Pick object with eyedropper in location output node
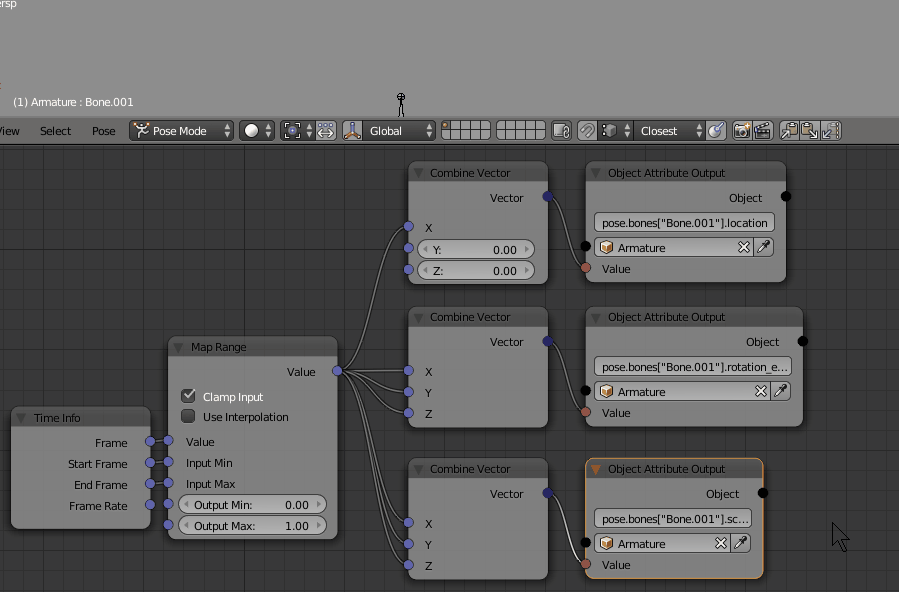899x592 pixels. pos(764,247)
